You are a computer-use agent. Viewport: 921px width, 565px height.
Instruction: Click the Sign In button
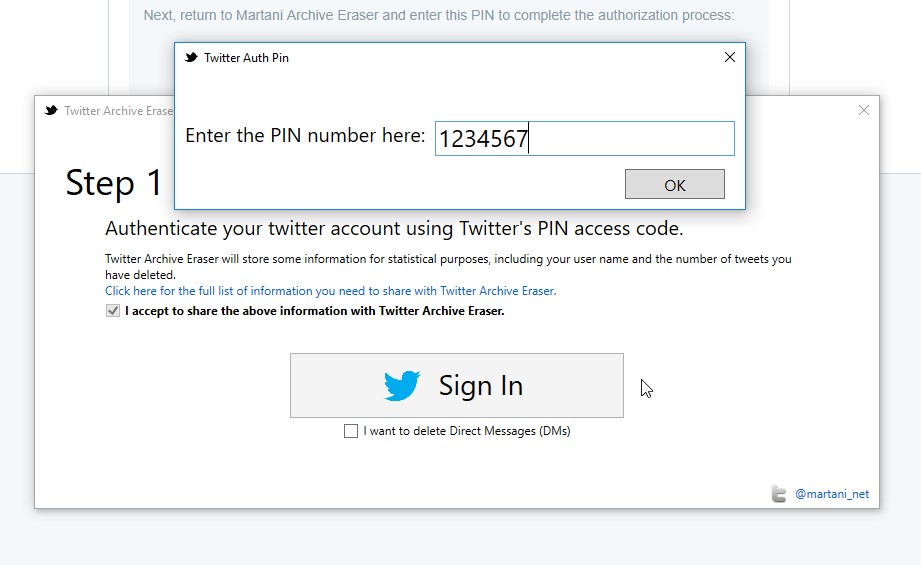pos(456,385)
